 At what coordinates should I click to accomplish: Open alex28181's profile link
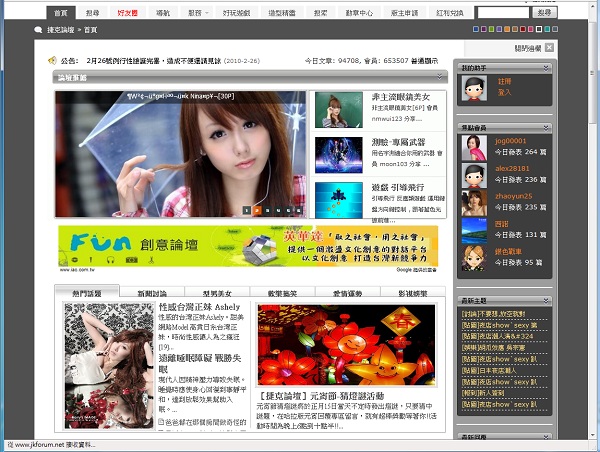(x=512, y=168)
